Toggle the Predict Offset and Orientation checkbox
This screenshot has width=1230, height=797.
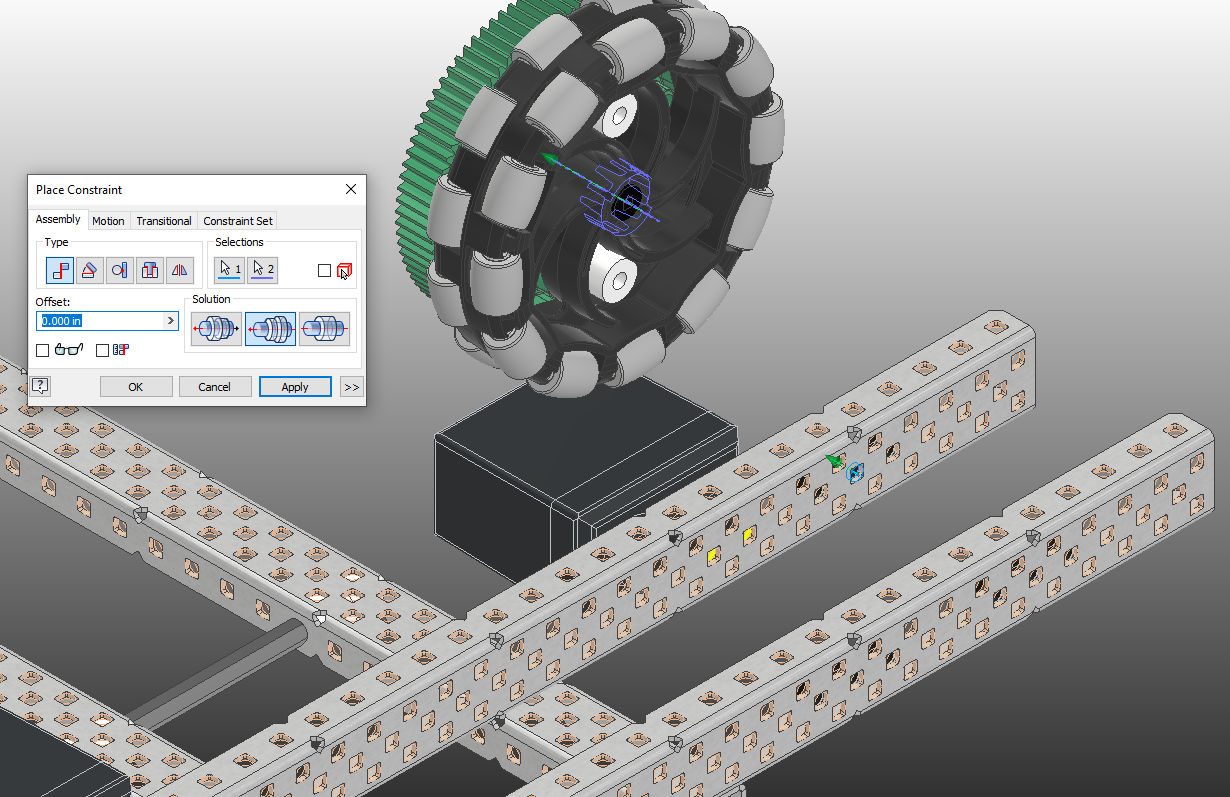pyautogui.click(x=102, y=350)
